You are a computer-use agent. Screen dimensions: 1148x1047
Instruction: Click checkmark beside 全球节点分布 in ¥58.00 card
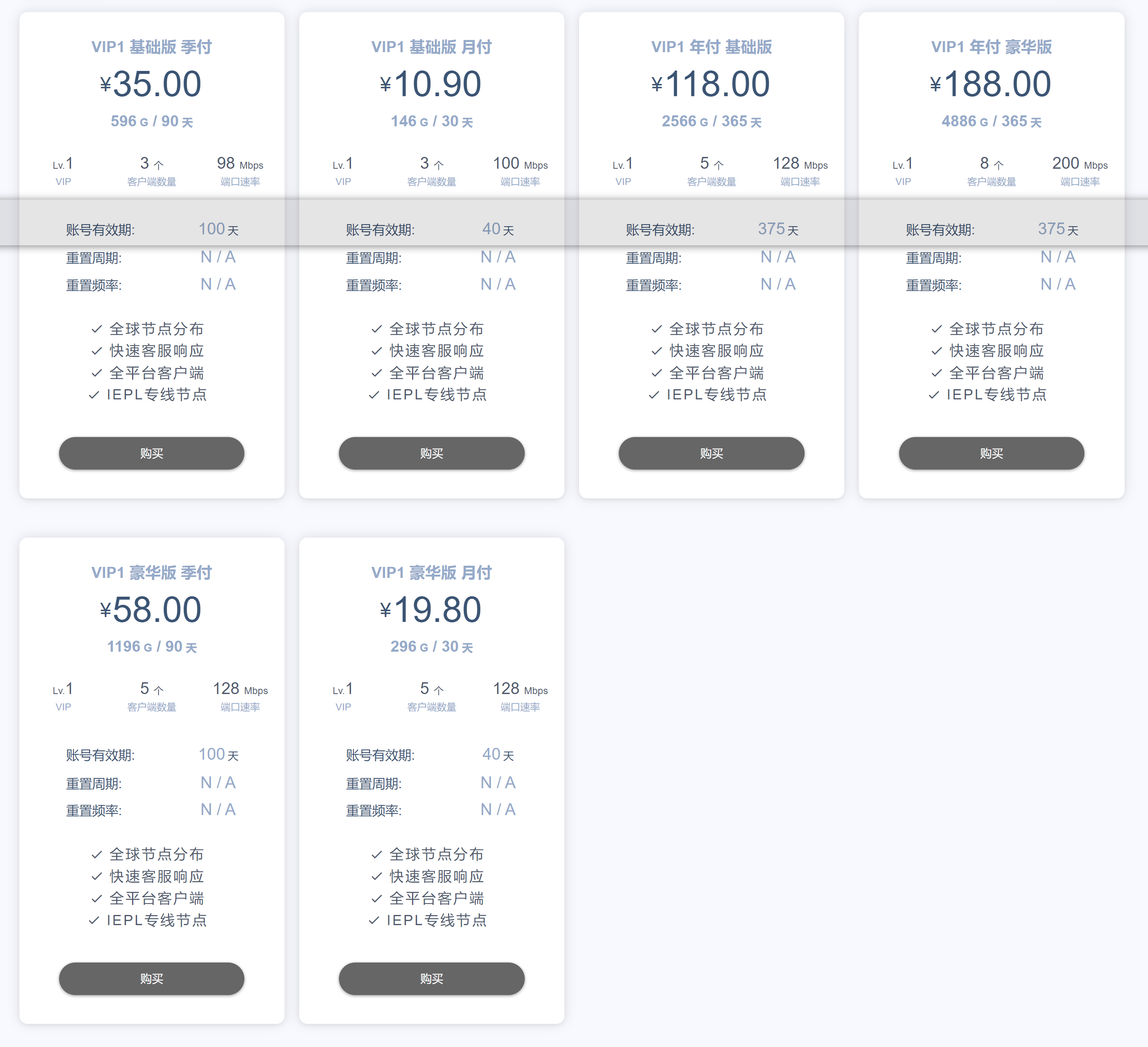(97, 854)
